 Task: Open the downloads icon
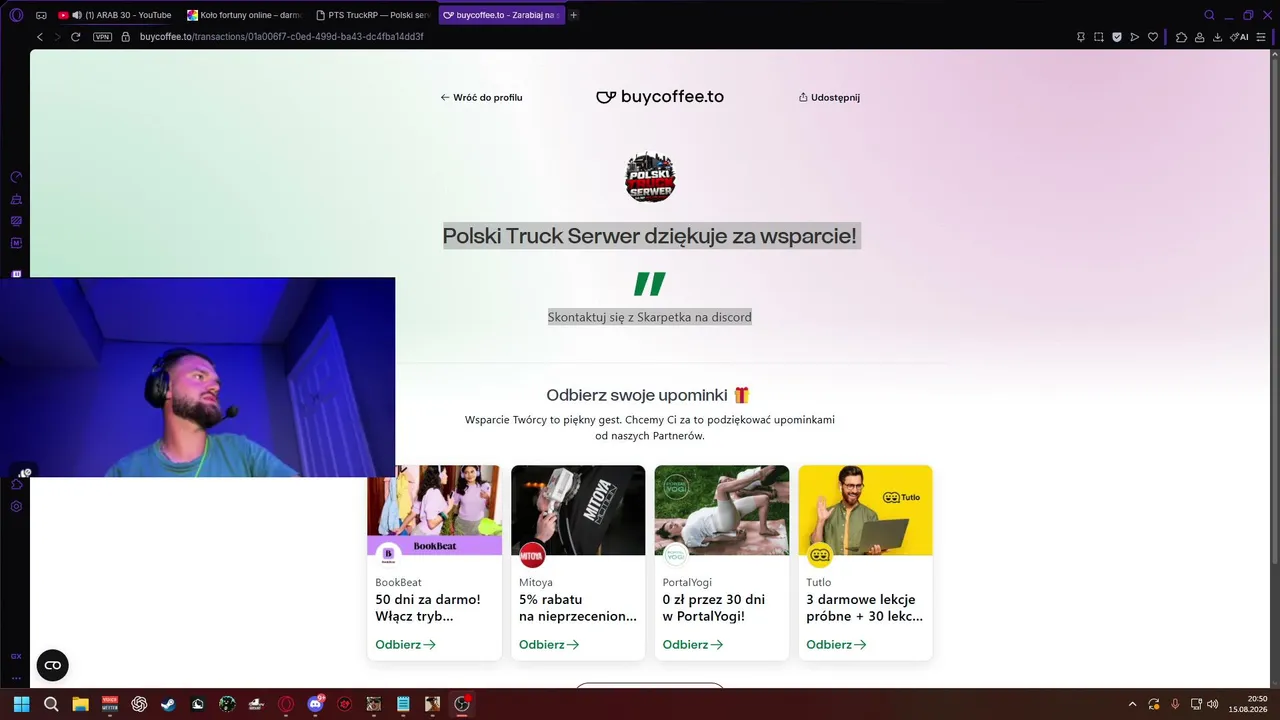[x=1217, y=37]
